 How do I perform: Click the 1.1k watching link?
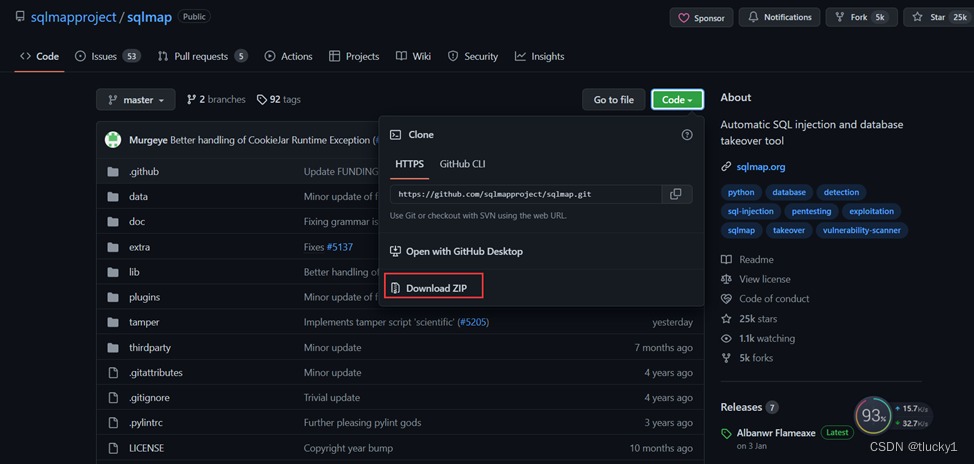(758, 339)
